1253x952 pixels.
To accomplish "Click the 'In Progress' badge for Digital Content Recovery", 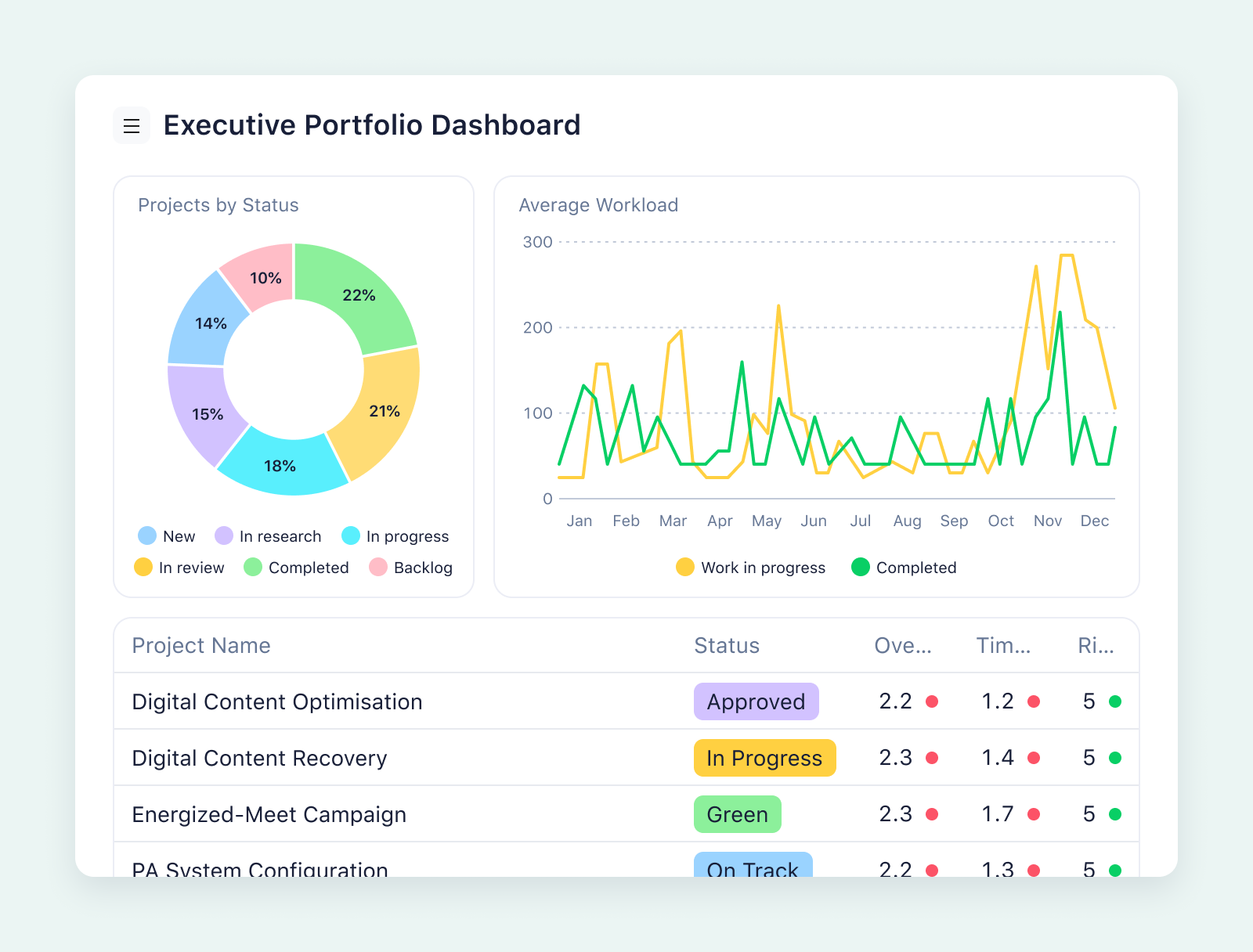I will [x=764, y=758].
